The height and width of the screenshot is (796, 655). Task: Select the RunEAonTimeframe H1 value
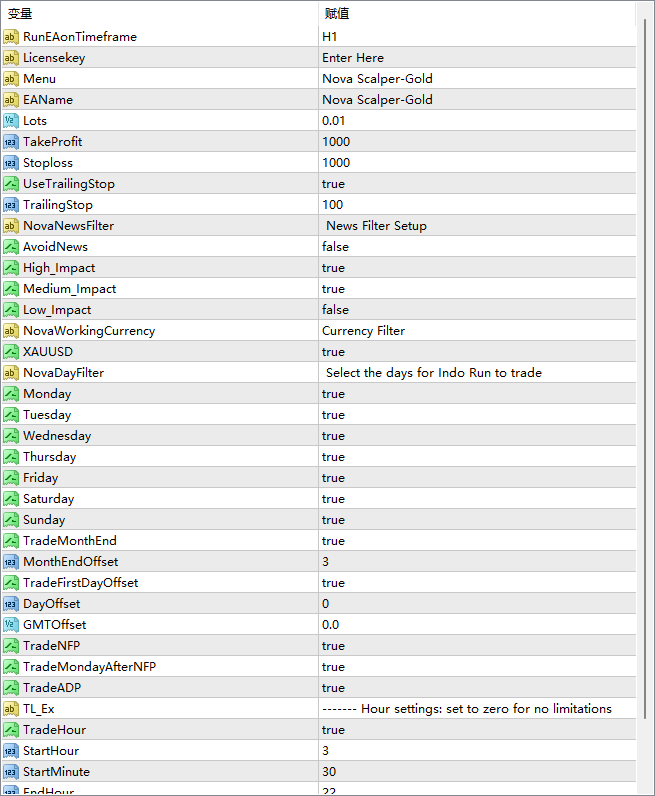329,37
